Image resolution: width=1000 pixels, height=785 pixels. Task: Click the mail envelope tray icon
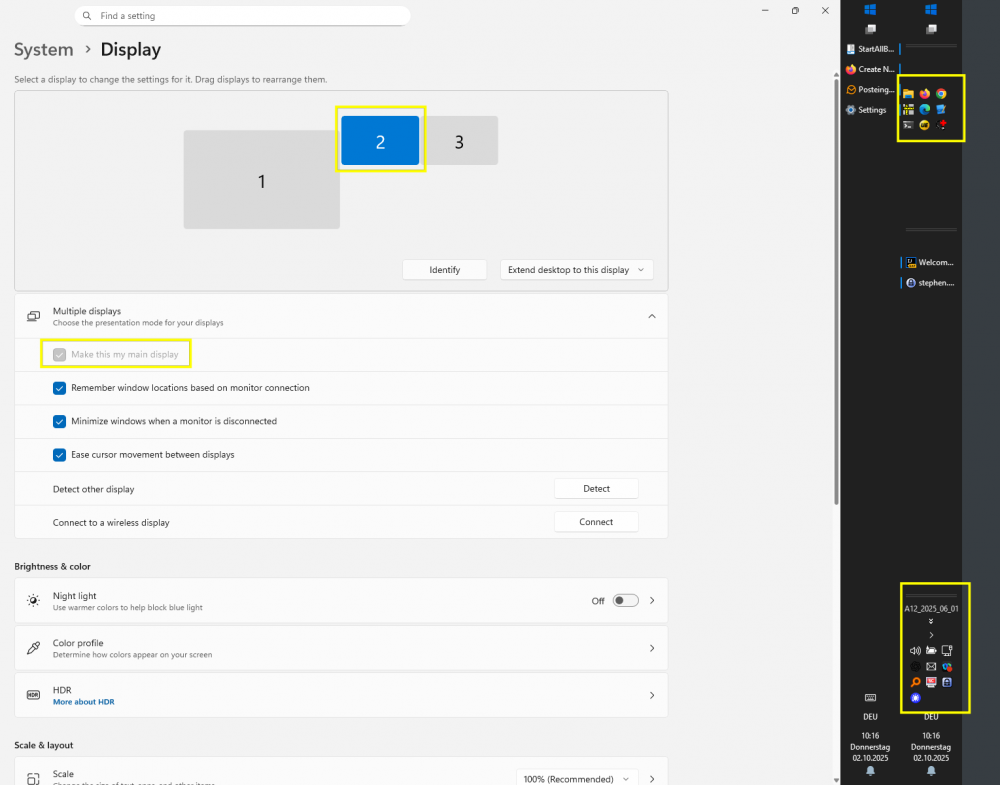[931, 666]
